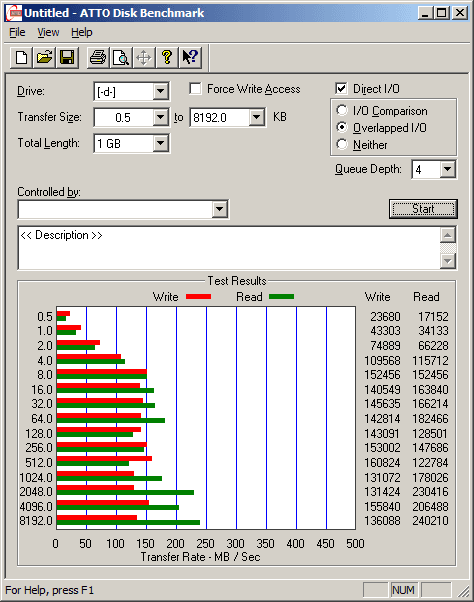Click the Print Preview magnifier icon
The width and height of the screenshot is (474, 602).
121,58
